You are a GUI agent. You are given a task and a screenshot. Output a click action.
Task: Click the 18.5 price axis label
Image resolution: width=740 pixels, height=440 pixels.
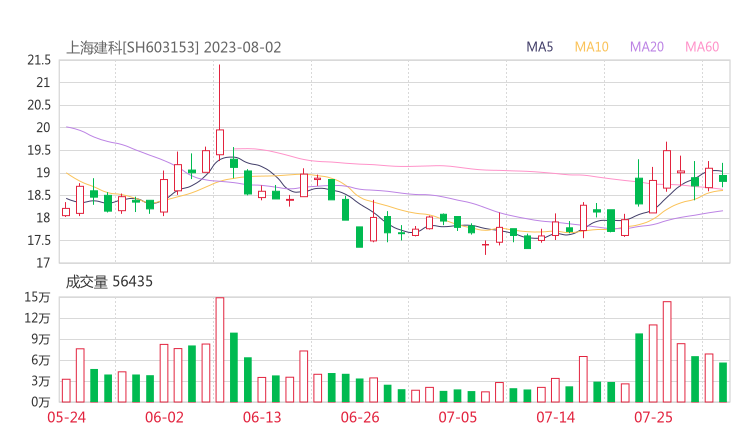tap(39, 195)
